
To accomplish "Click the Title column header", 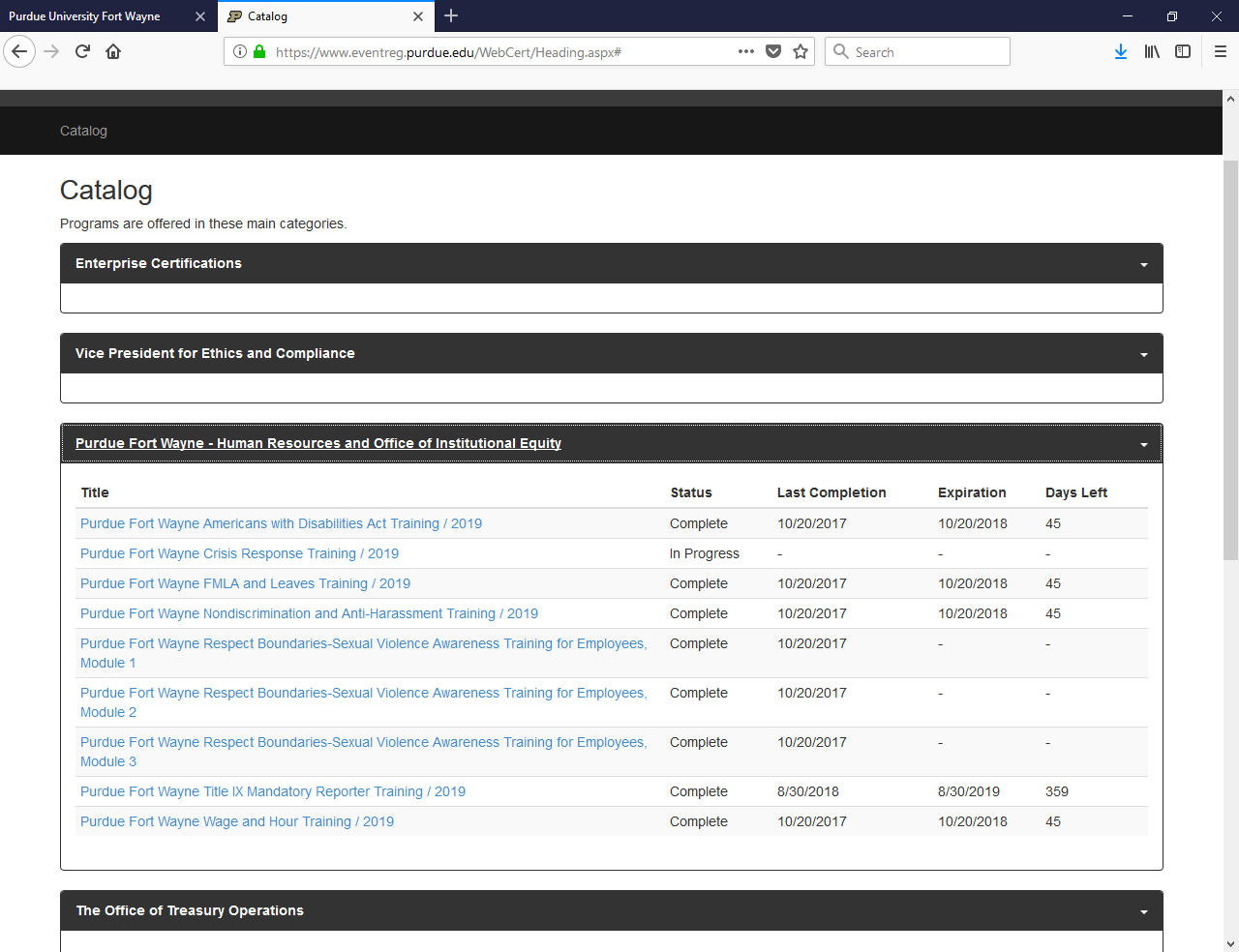I will [x=95, y=492].
